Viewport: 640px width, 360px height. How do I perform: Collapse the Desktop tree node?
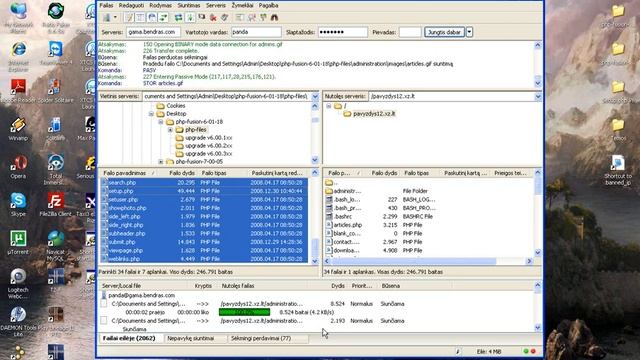tap(151, 114)
